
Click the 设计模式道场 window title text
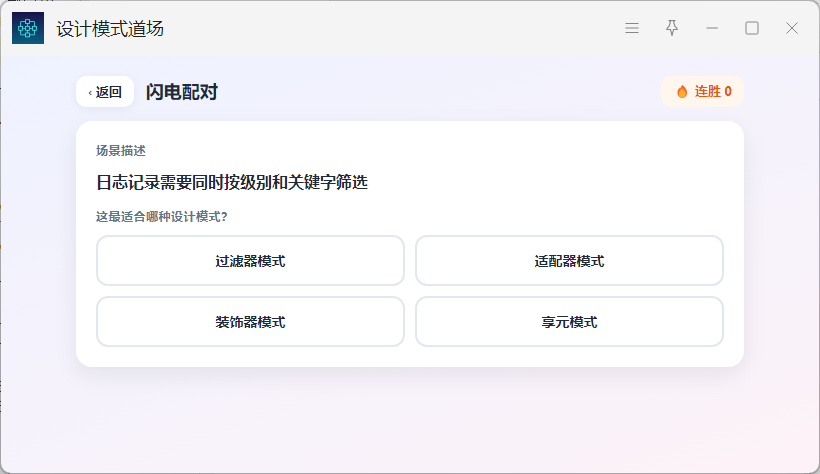(x=110, y=29)
